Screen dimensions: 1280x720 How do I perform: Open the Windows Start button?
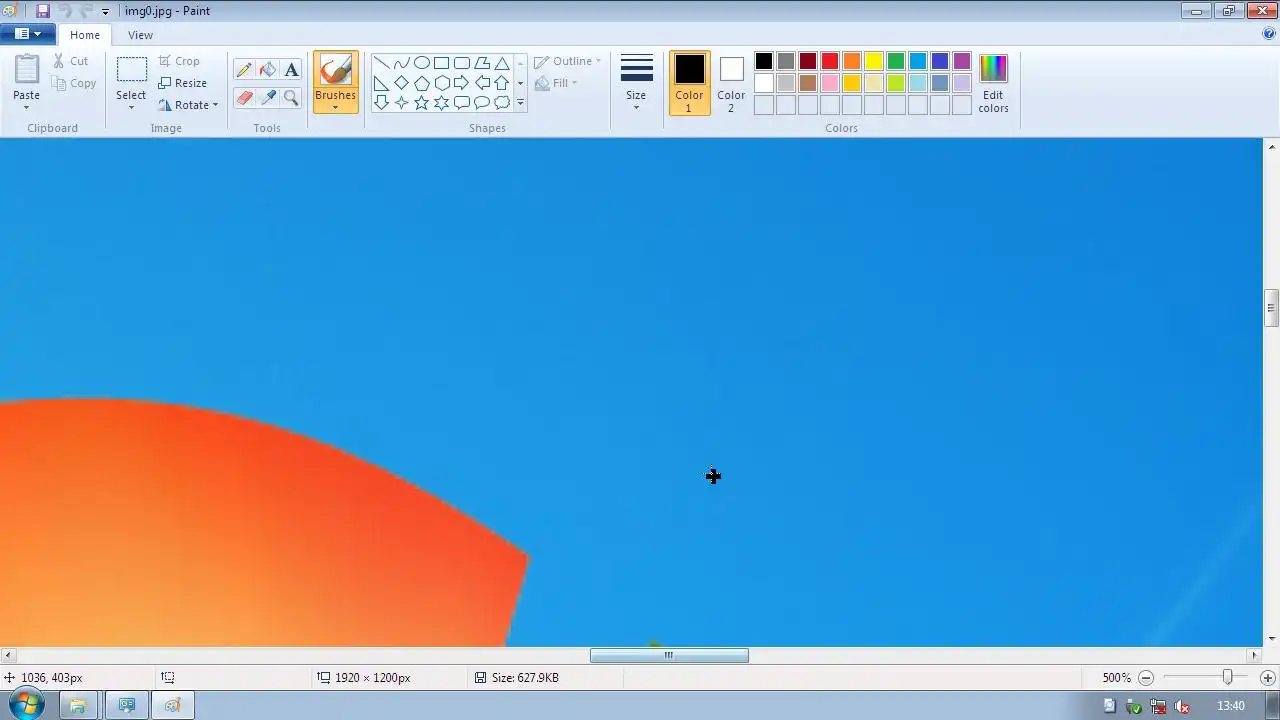[26, 705]
